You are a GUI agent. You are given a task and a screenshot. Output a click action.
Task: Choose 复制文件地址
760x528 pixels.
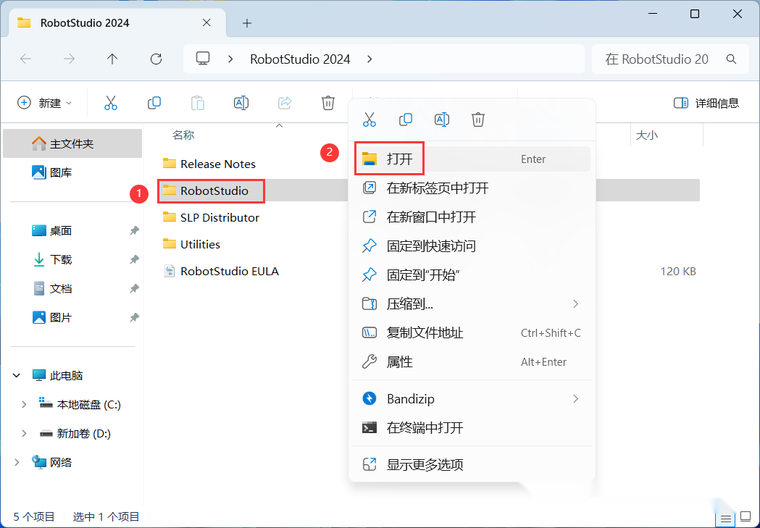471,333
